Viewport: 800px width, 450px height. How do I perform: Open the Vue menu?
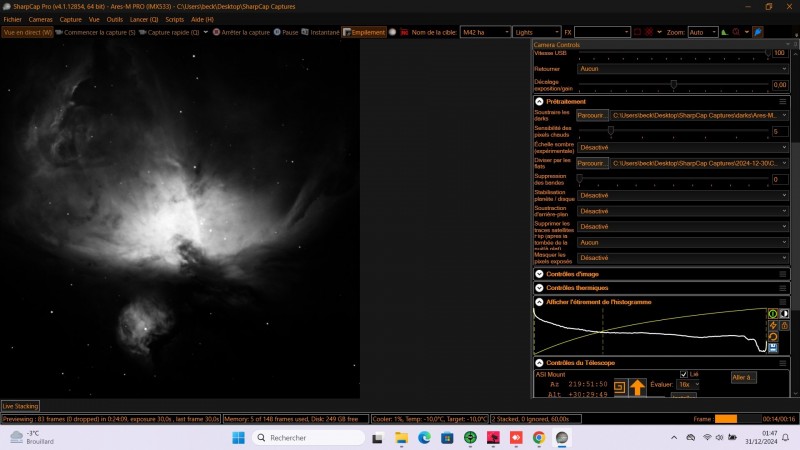94,19
